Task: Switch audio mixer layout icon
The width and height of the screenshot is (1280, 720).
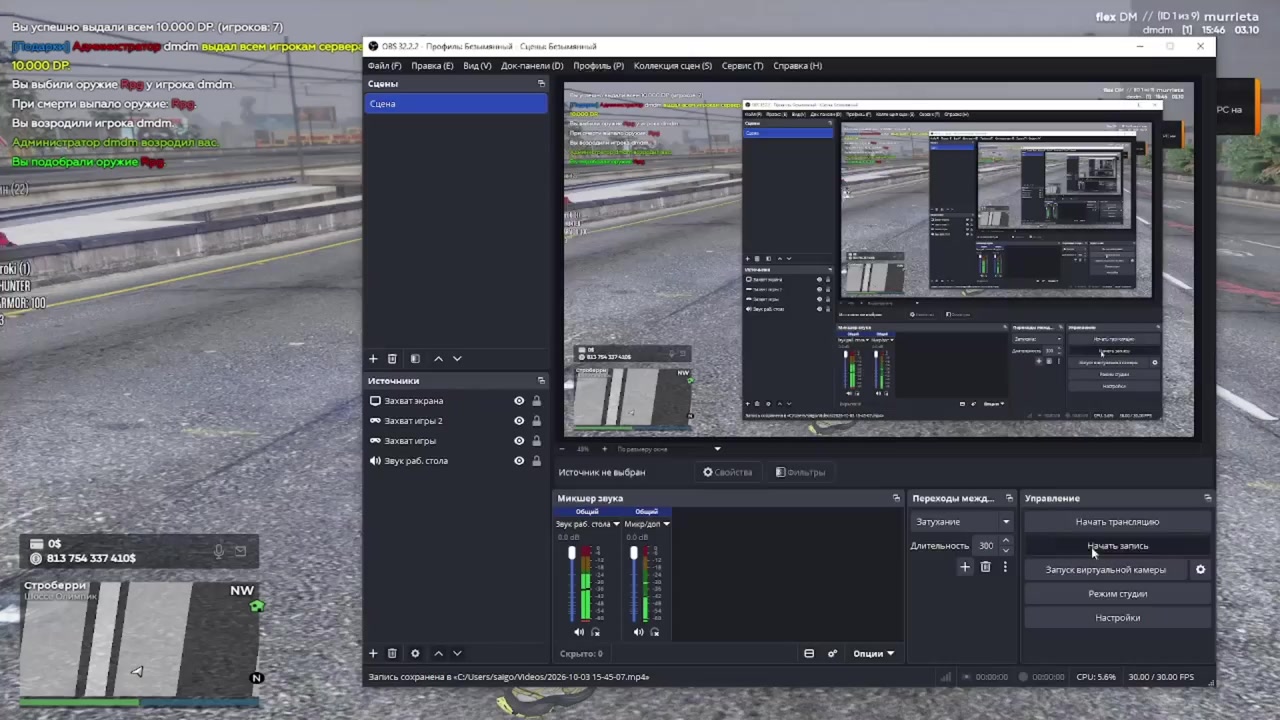Action: [809, 653]
